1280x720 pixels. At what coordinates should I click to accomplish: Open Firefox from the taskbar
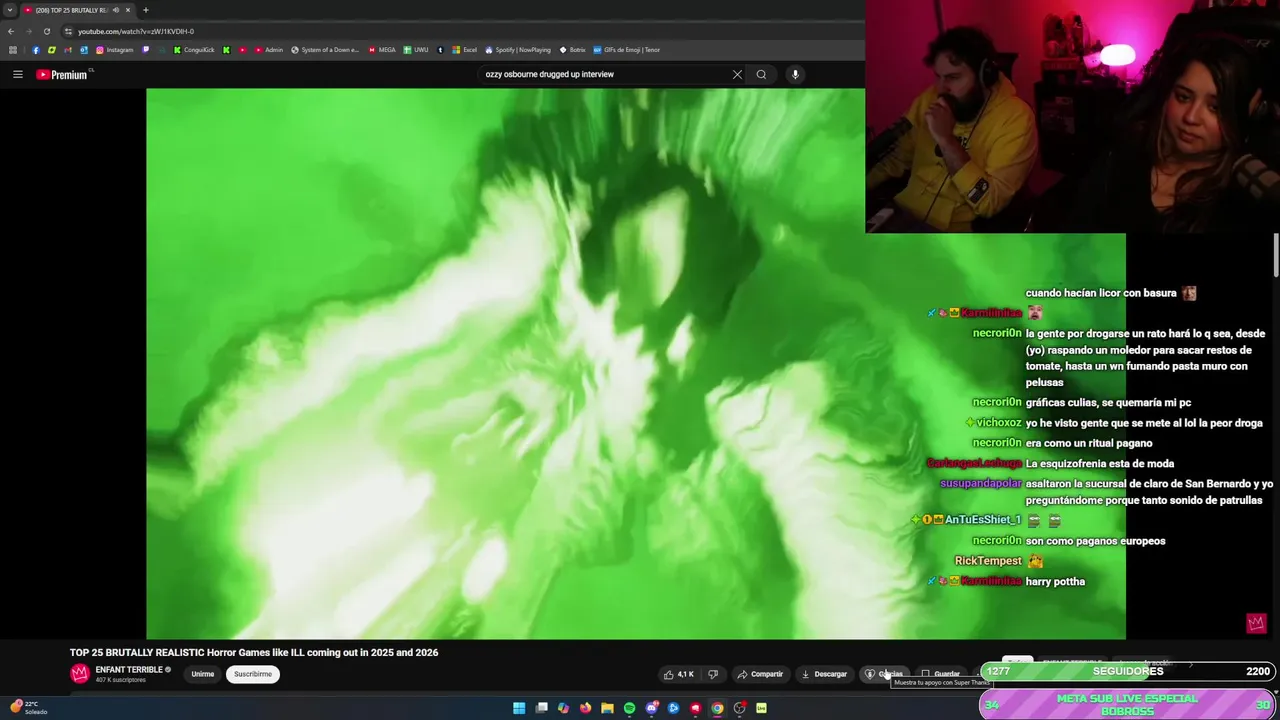pos(585,708)
